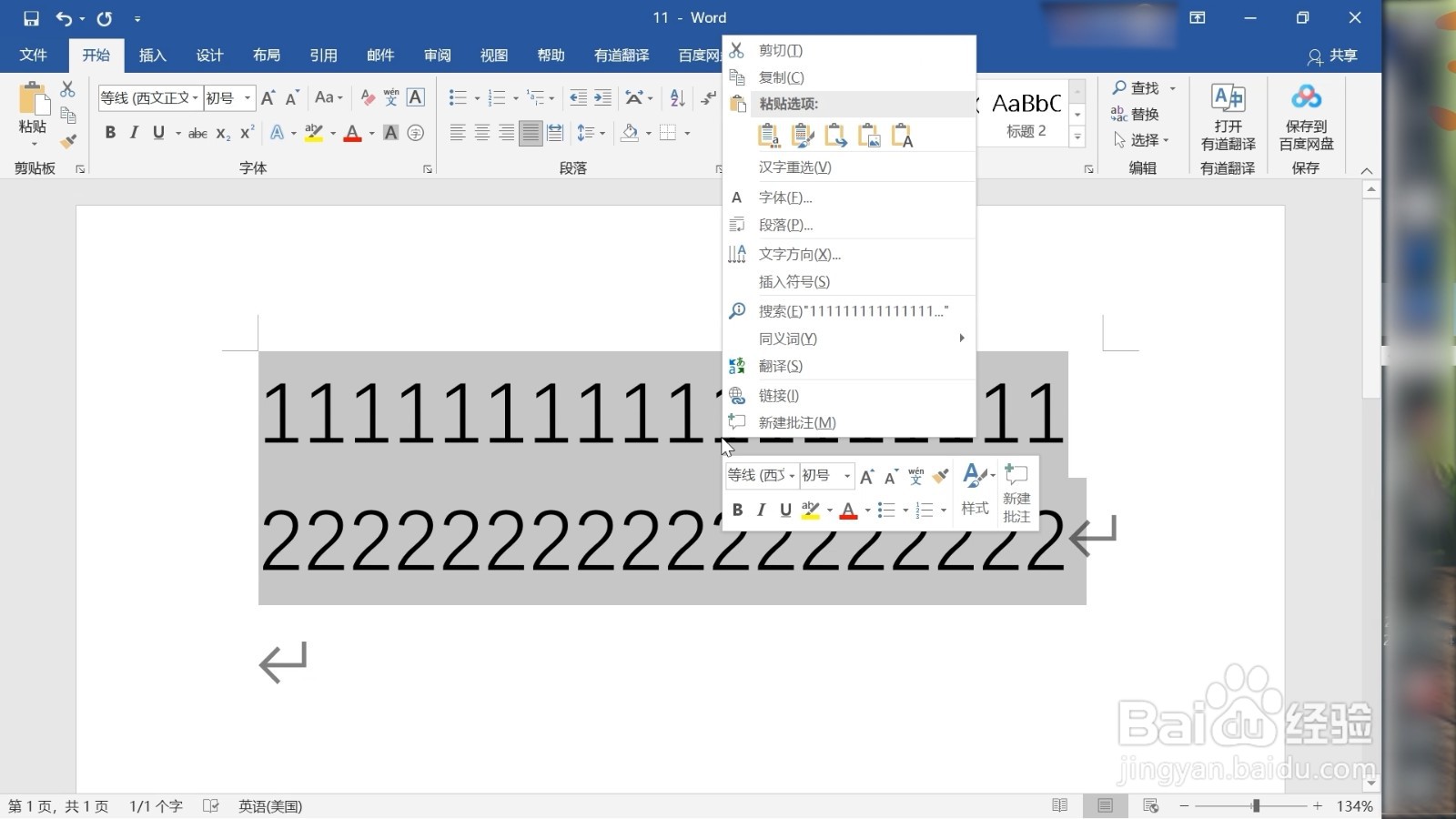Viewport: 1456px width, 819px height.
Task: Toggle Italic in the ribbon font group
Action: 134,133
